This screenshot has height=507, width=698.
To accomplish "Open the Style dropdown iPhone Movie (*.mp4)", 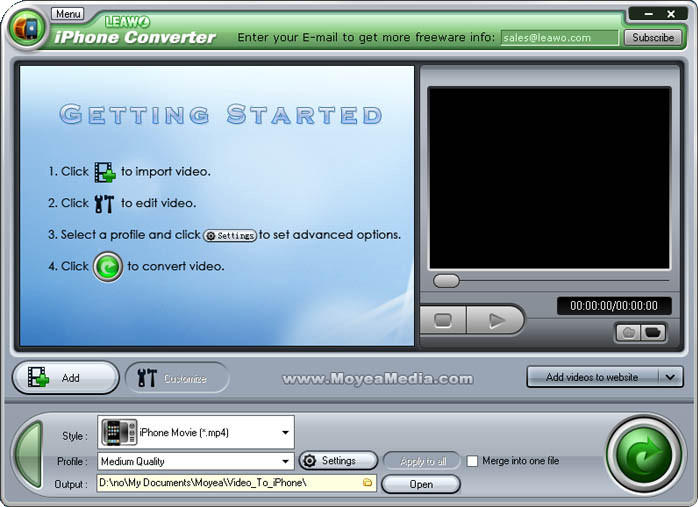I will [196, 432].
